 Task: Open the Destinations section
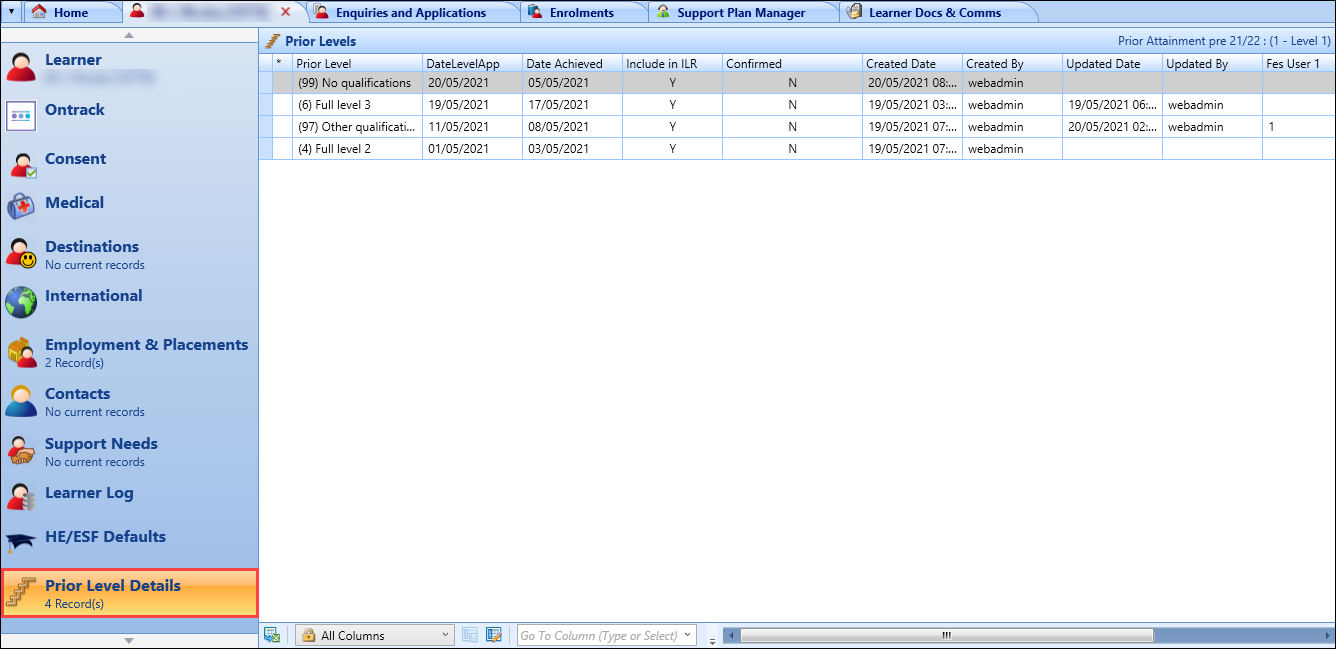(129, 254)
